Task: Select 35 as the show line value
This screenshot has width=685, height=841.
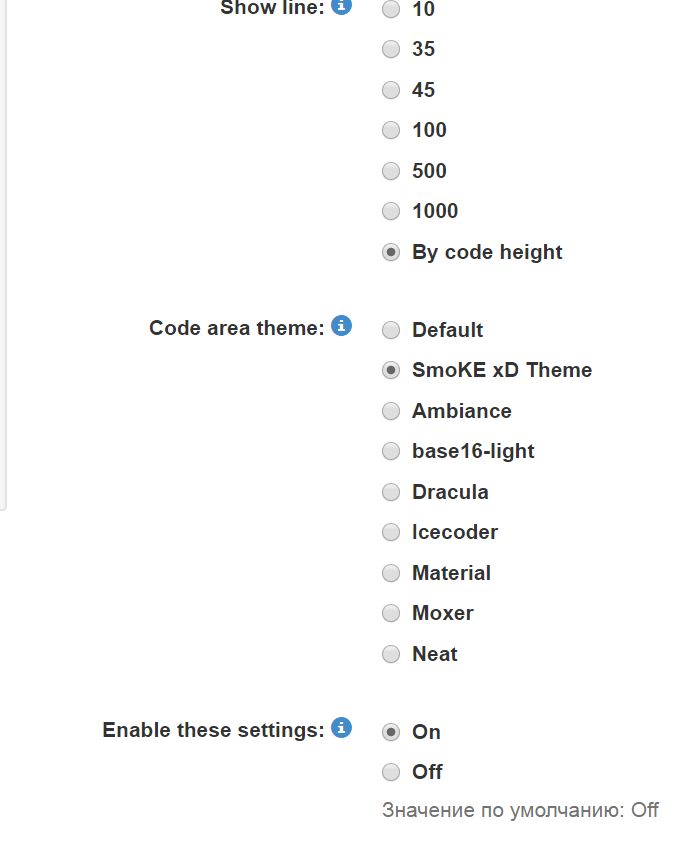Action: [390, 48]
